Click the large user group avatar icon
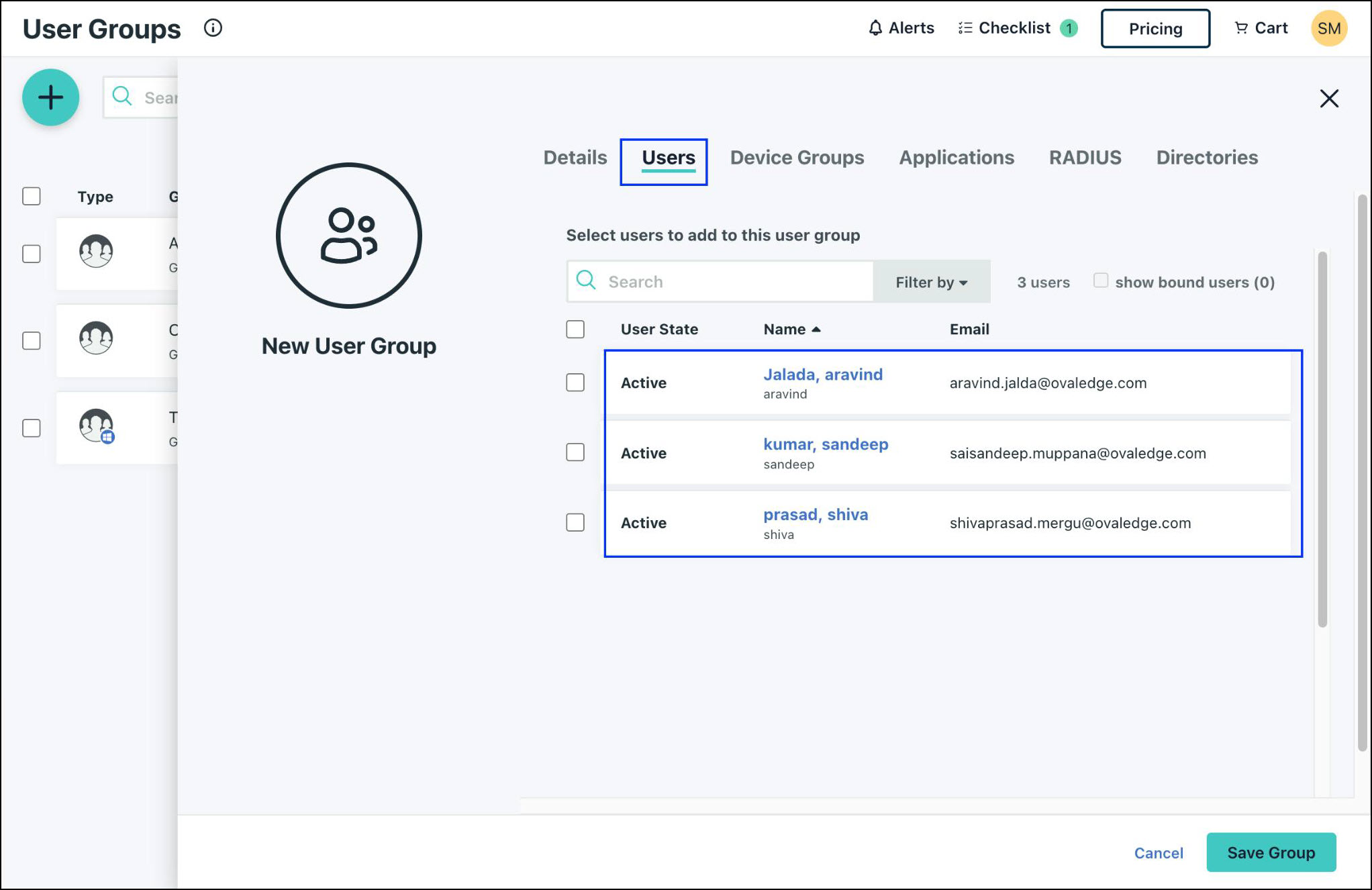Screen dimensions: 1372x890 pyautogui.click(x=348, y=236)
